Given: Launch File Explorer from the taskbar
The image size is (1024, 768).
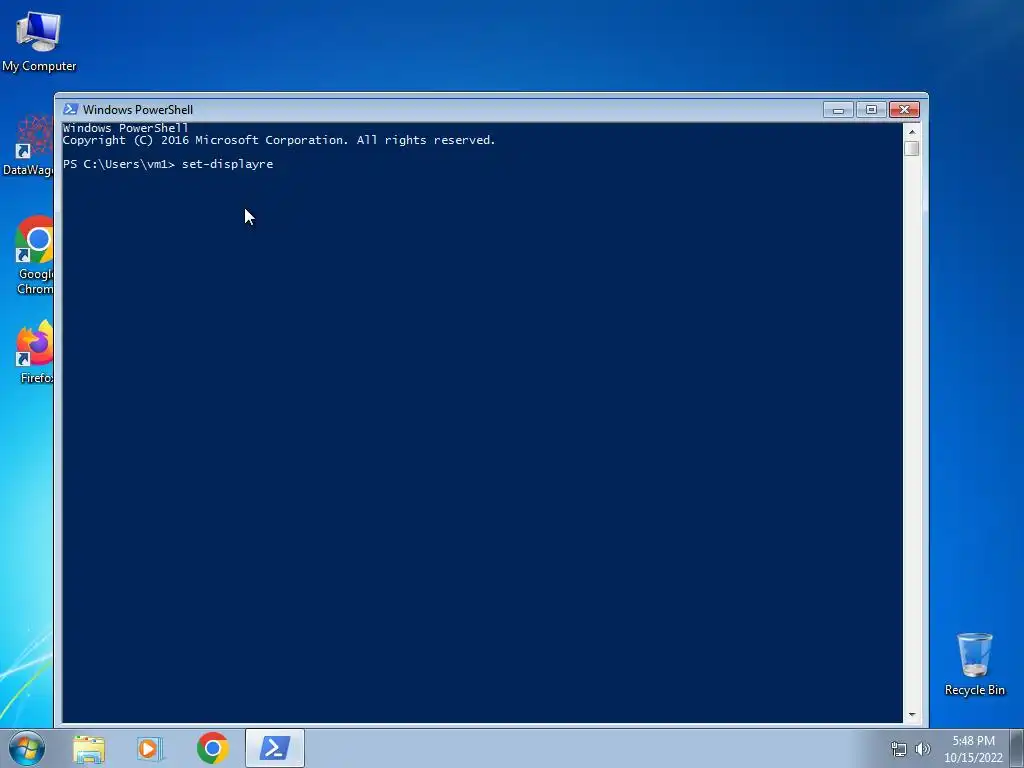Looking at the screenshot, I should click(x=89, y=749).
